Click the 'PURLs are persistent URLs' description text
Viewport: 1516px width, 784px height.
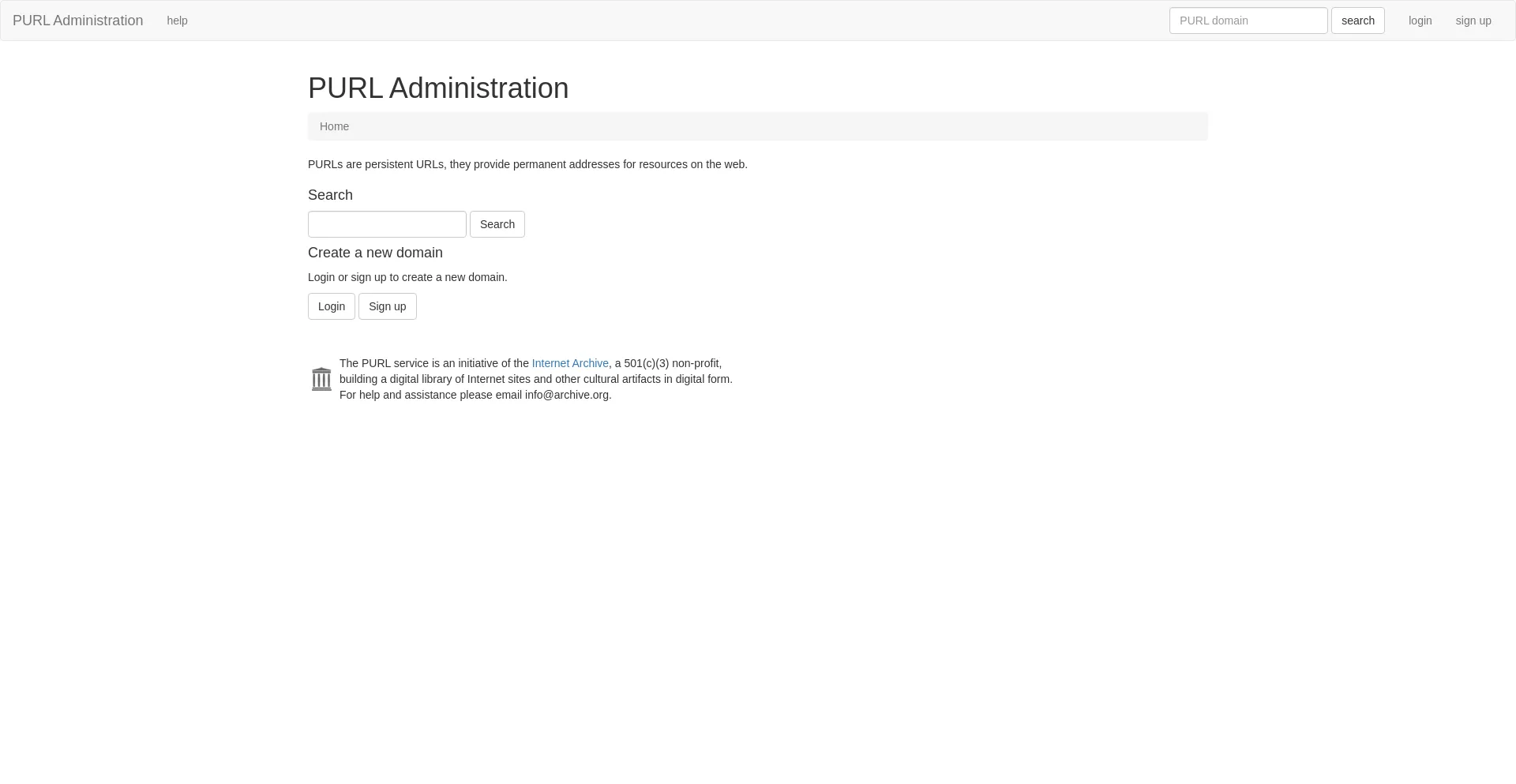tap(527, 164)
